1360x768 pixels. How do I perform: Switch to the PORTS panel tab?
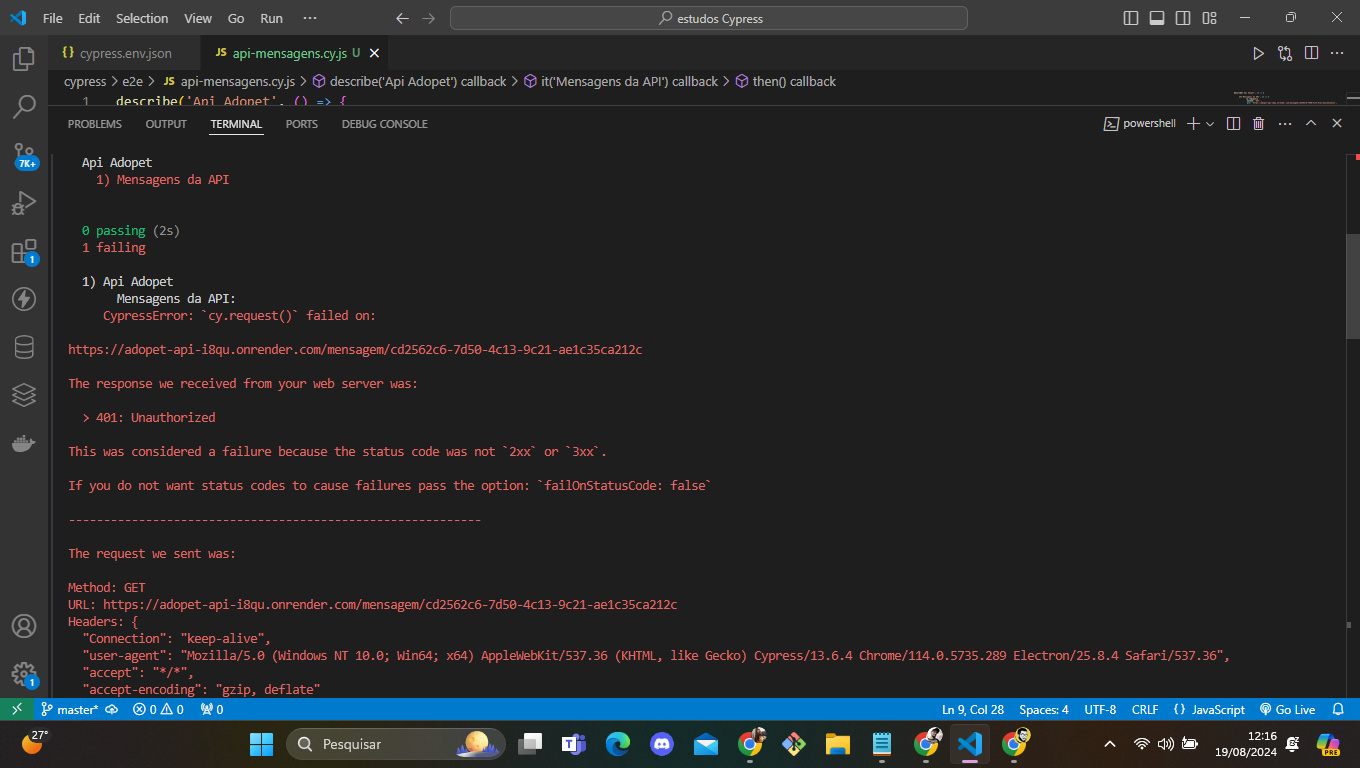pyautogui.click(x=301, y=124)
